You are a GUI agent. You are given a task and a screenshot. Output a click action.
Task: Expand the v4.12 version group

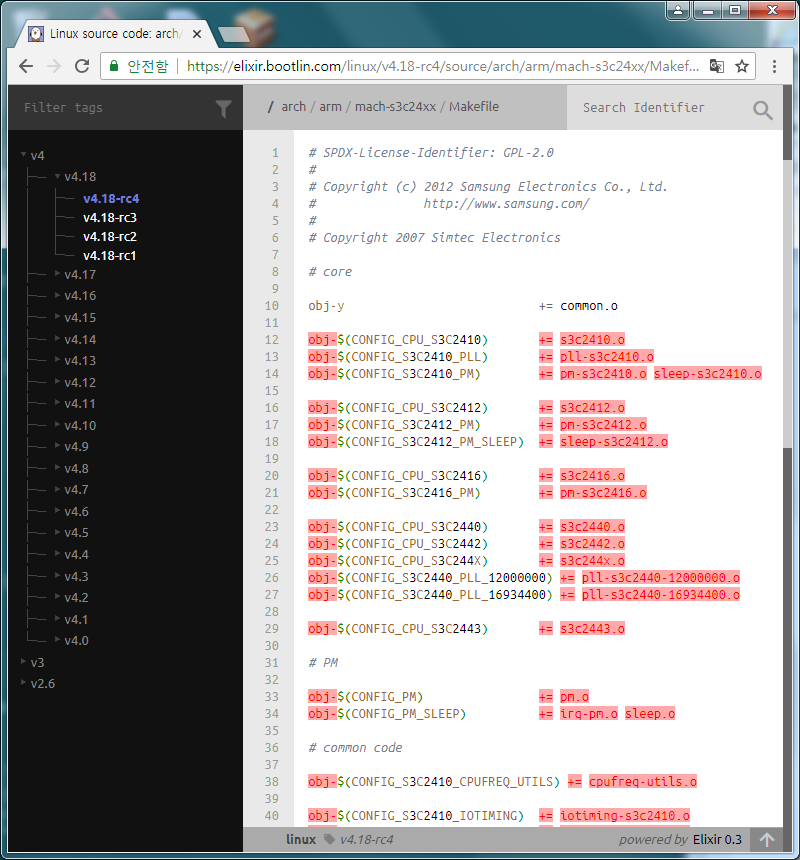[x=57, y=381]
